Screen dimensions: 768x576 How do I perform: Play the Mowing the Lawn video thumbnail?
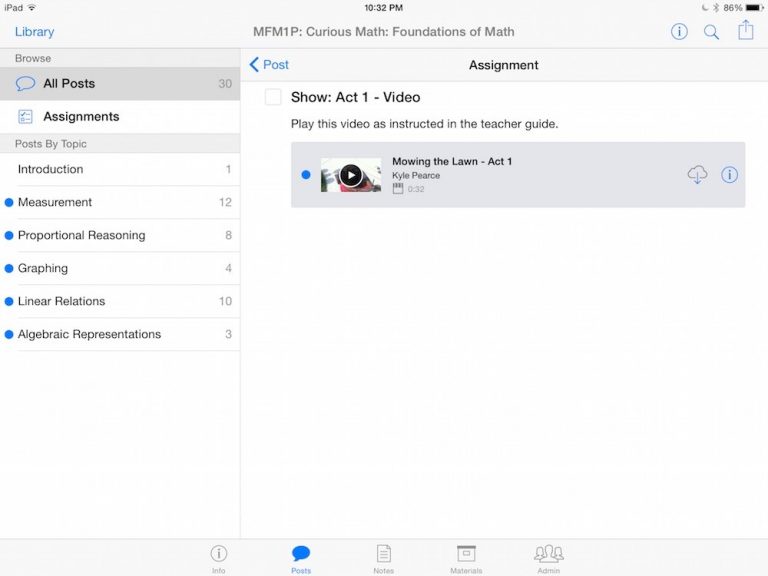(350, 175)
